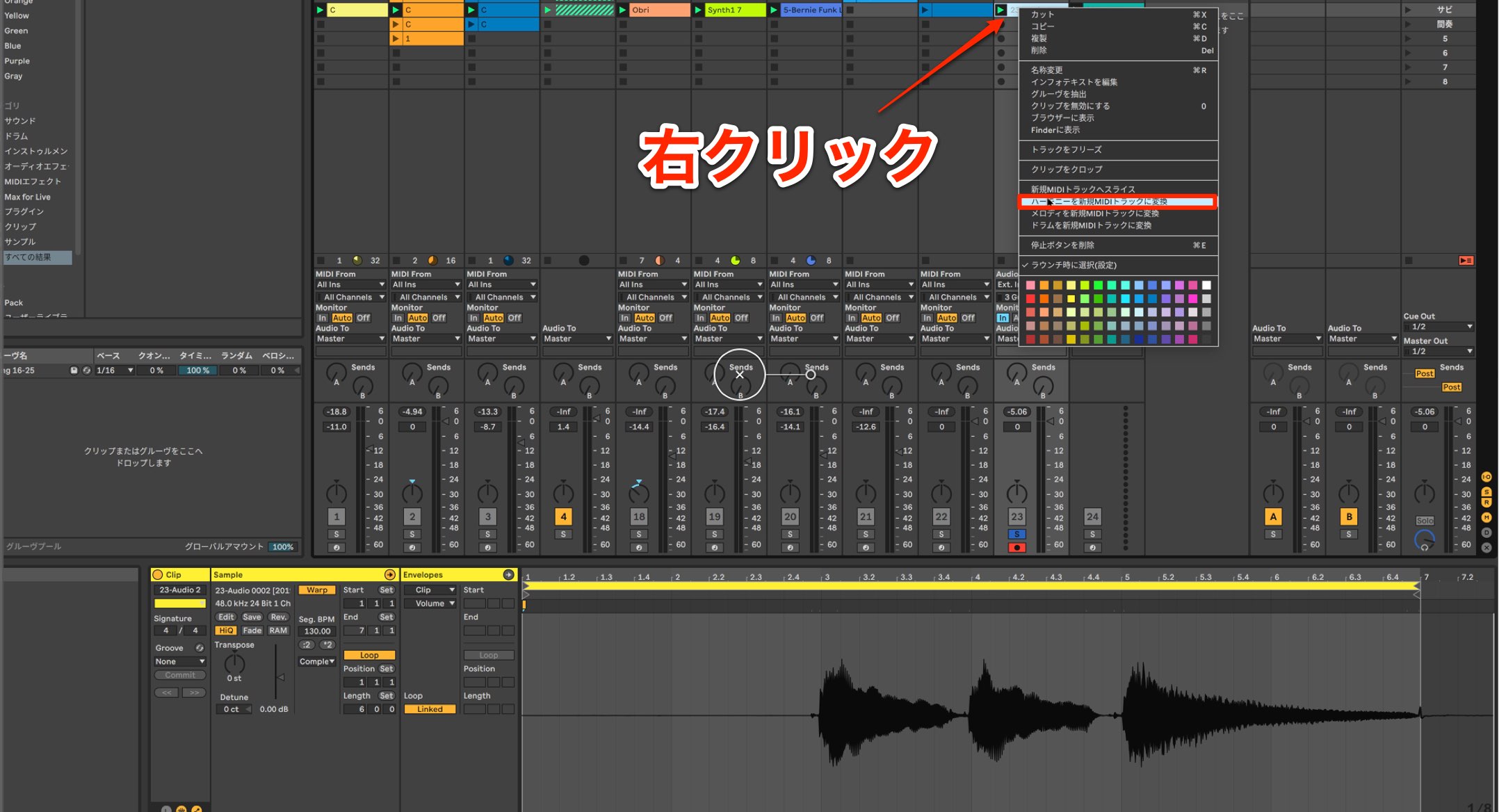This screenshot has height=812, width=1499.
Task: Click the Seg. BPM 130.00 field
Action: click(317, 631)
